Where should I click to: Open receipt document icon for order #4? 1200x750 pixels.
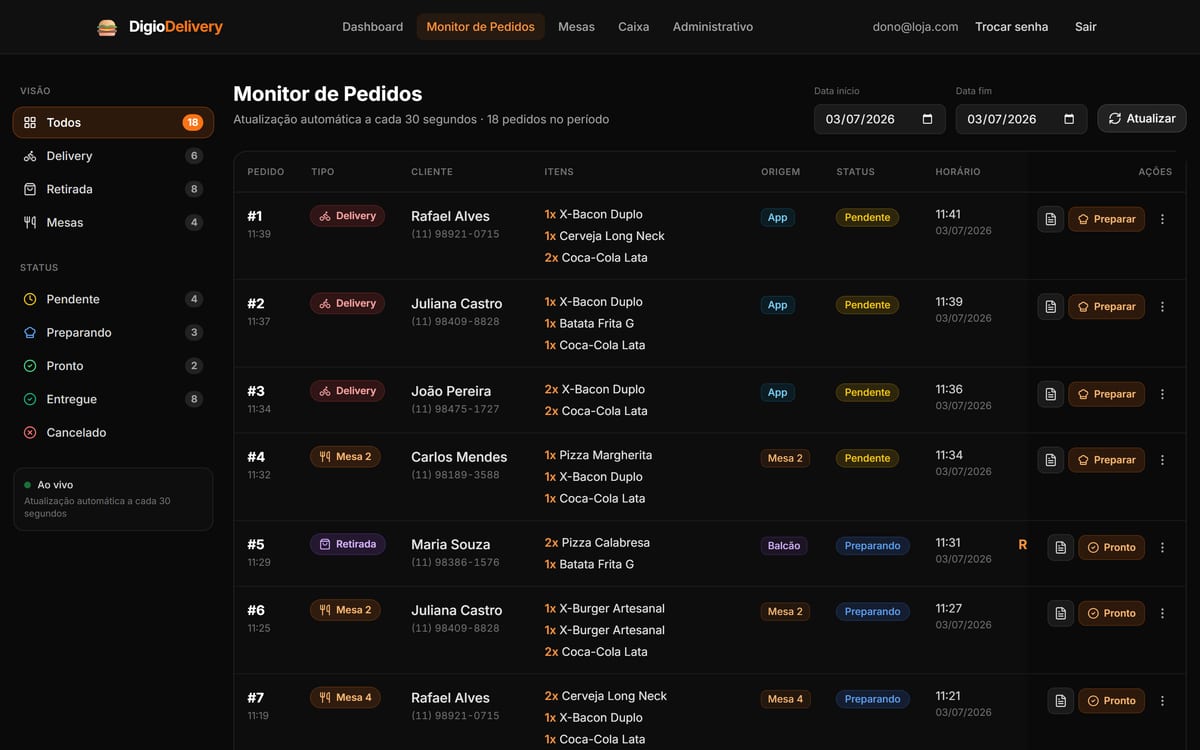(1050, 460)
